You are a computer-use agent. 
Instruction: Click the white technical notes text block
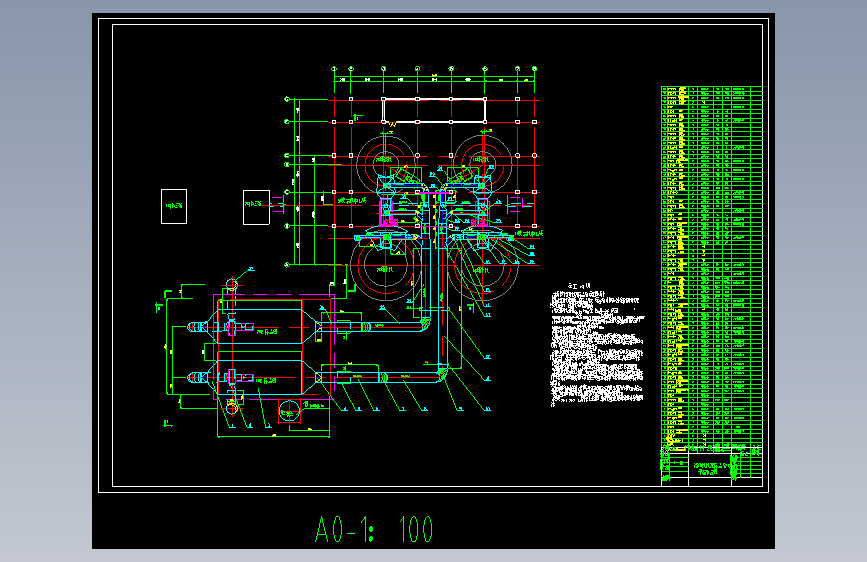[x=597, y=345]
